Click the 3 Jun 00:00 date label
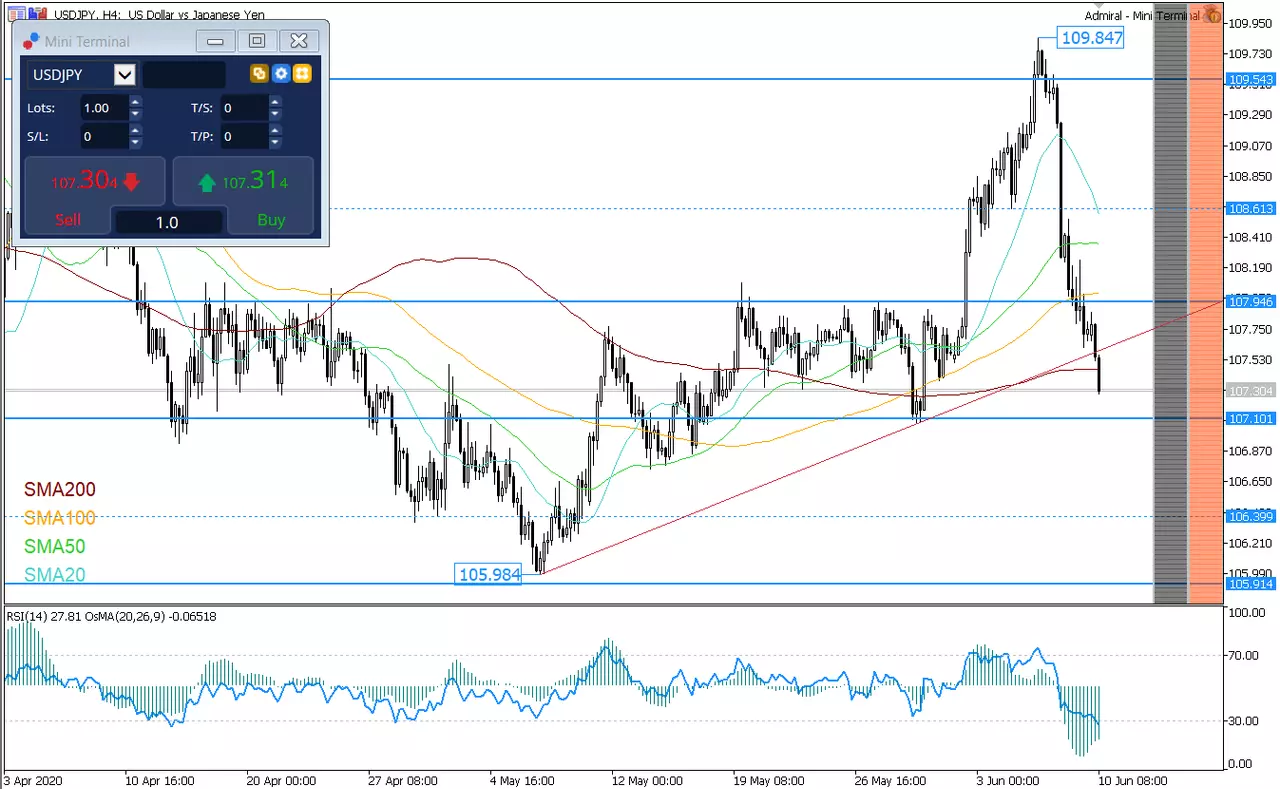The height and width of the screenshot is (789, 1280). 1010,780
